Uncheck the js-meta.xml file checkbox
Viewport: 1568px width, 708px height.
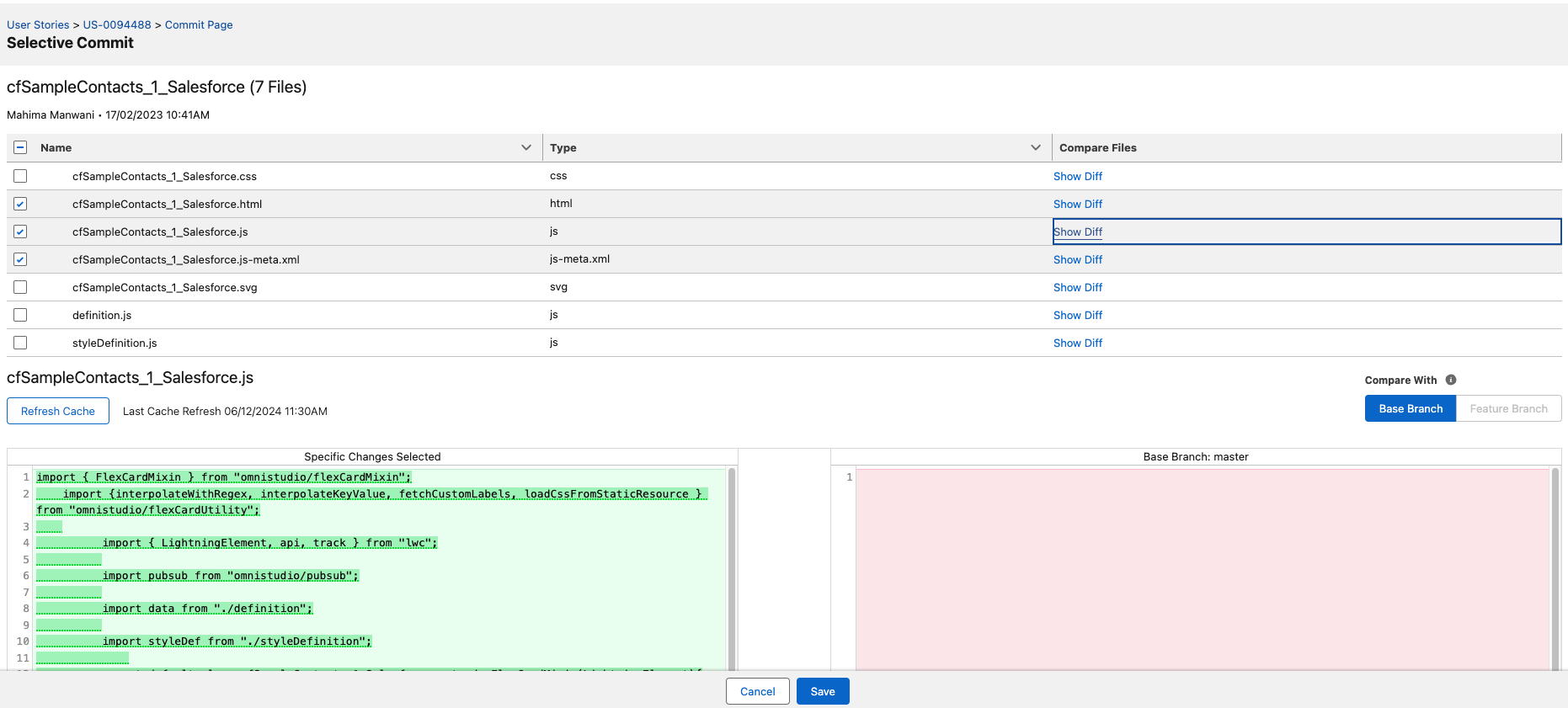tap(20, 259)
